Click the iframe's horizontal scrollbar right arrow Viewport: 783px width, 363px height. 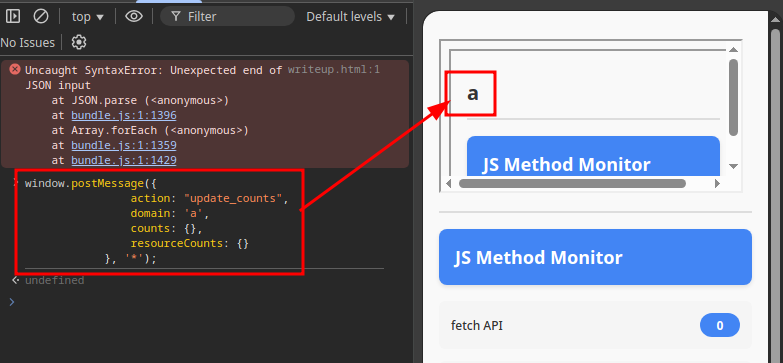coord(718,183)
